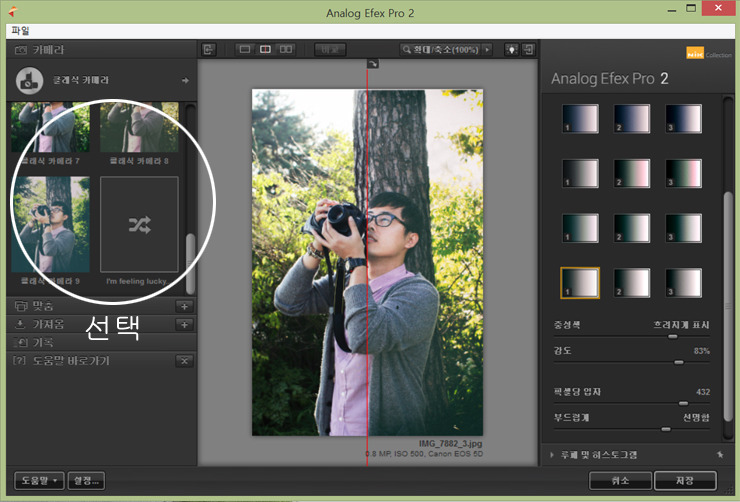
Task: Open the 도움말 바로가기 quick help section
Action: 92,361
